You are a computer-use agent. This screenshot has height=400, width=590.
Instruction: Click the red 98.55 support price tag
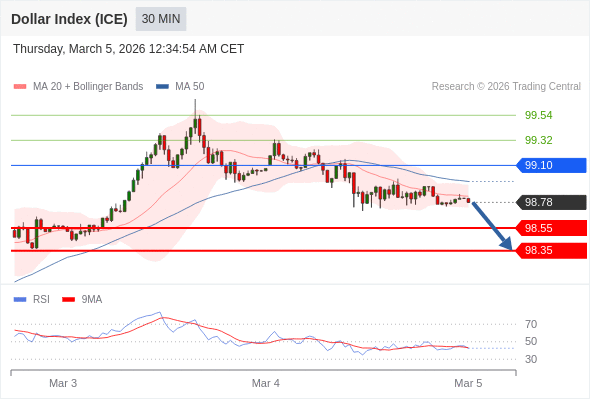[551, 228]
